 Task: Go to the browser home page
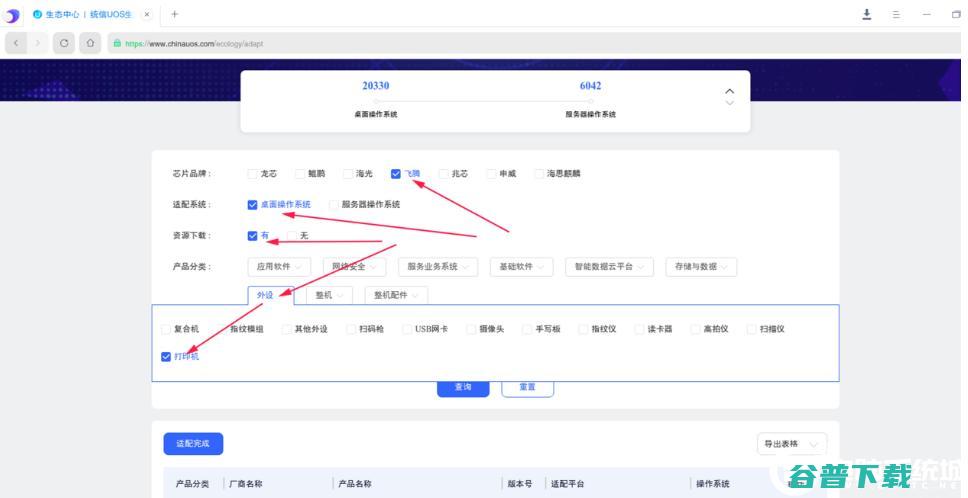pyautogui.click(x=90, y=43)
